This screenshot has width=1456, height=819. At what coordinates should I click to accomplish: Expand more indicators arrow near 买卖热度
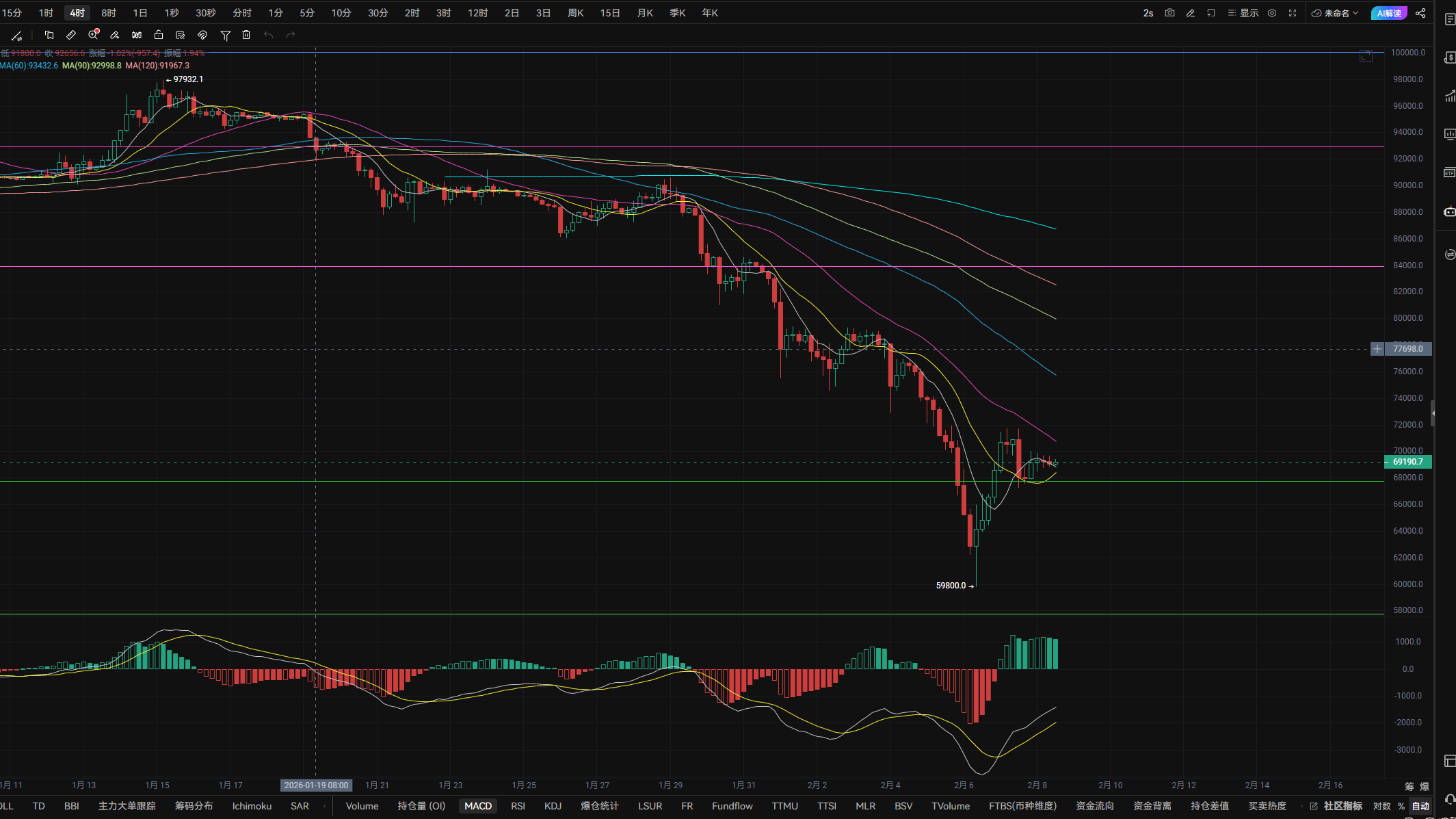coord(1301,806)
